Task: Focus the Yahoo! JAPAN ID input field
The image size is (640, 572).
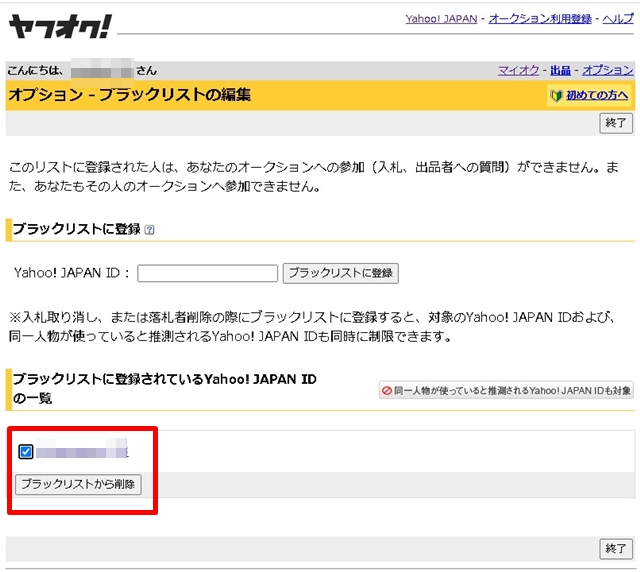Action: point(207,273)
